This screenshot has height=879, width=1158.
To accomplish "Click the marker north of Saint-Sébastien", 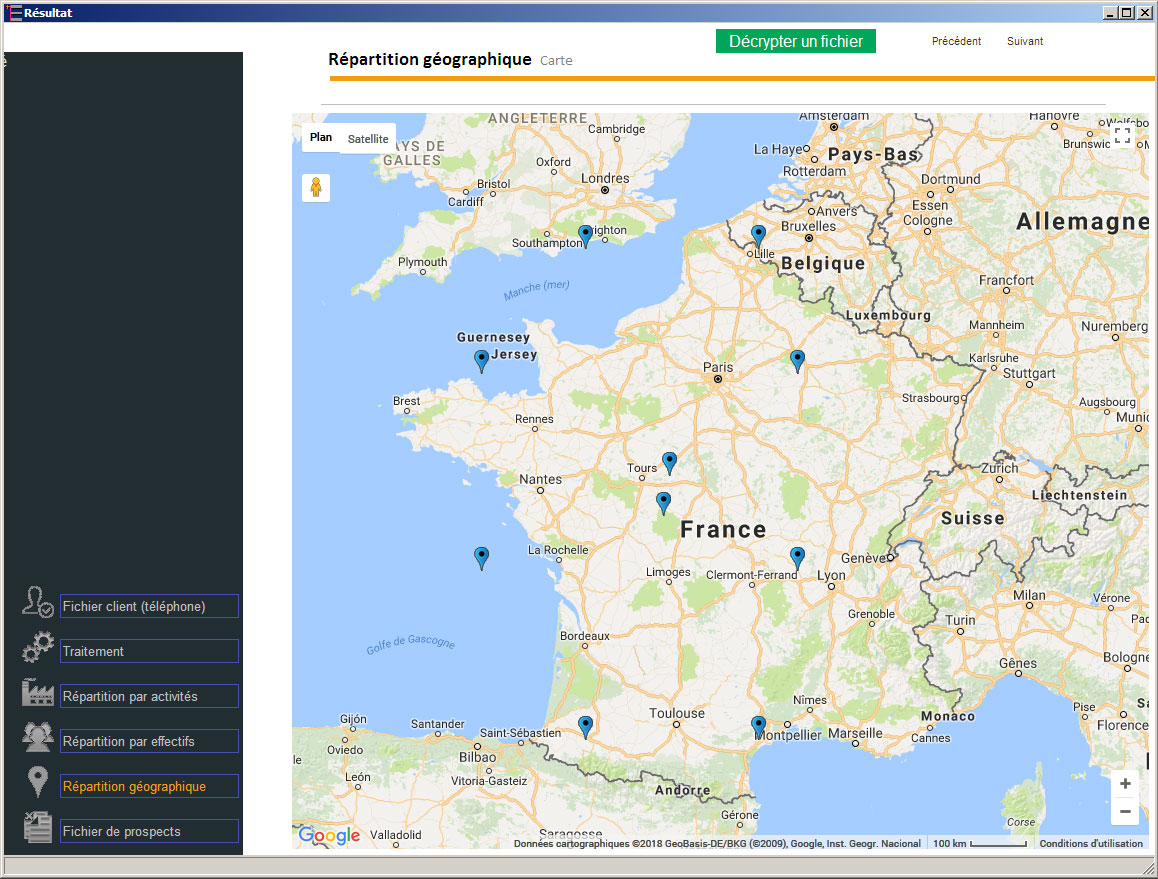I will pyautogui.click(x=585, y=727).
